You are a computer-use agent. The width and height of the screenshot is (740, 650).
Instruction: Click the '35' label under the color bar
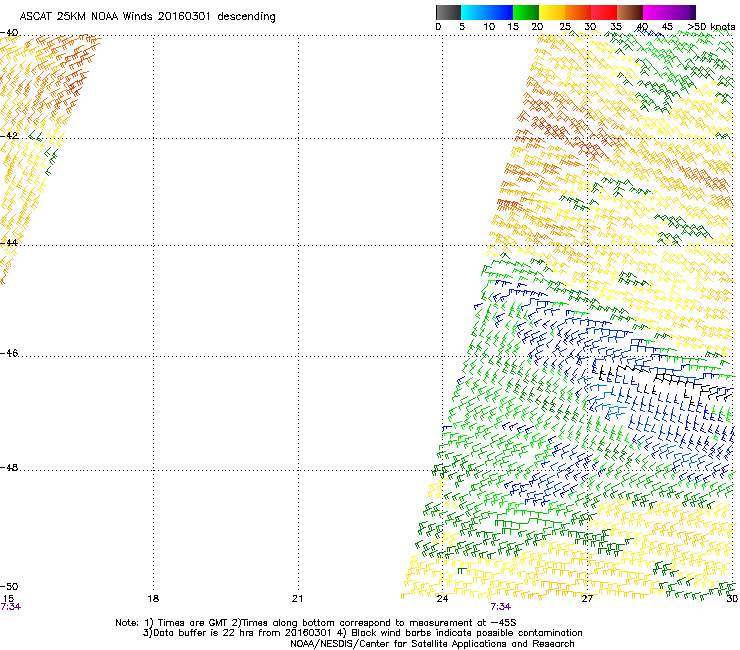point(616,27)
